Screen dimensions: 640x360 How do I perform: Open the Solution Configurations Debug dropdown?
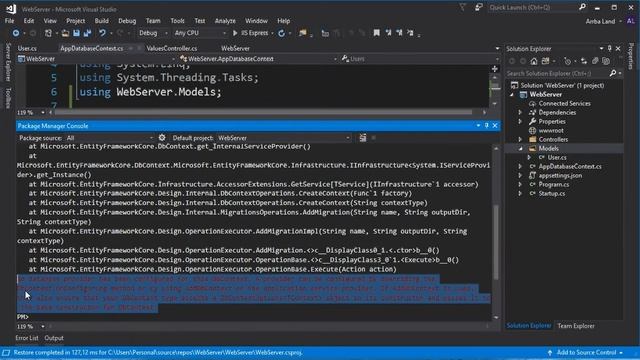click(153, 33)
